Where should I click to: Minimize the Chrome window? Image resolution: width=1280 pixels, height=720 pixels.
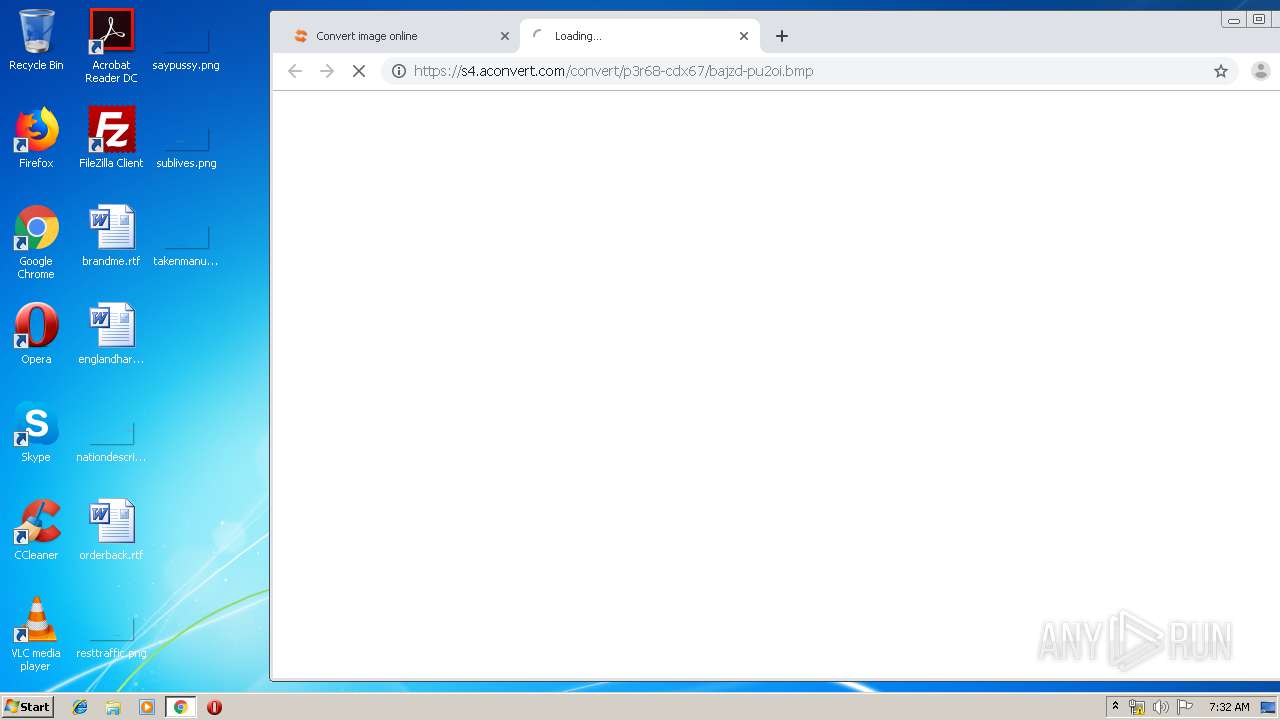[1234, 19]
